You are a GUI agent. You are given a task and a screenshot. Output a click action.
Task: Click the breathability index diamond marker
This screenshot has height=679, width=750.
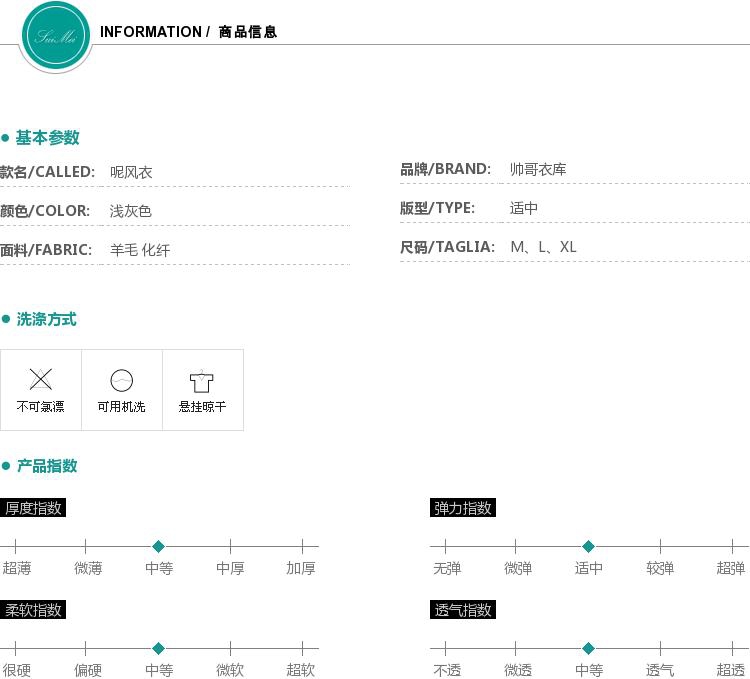588,649
